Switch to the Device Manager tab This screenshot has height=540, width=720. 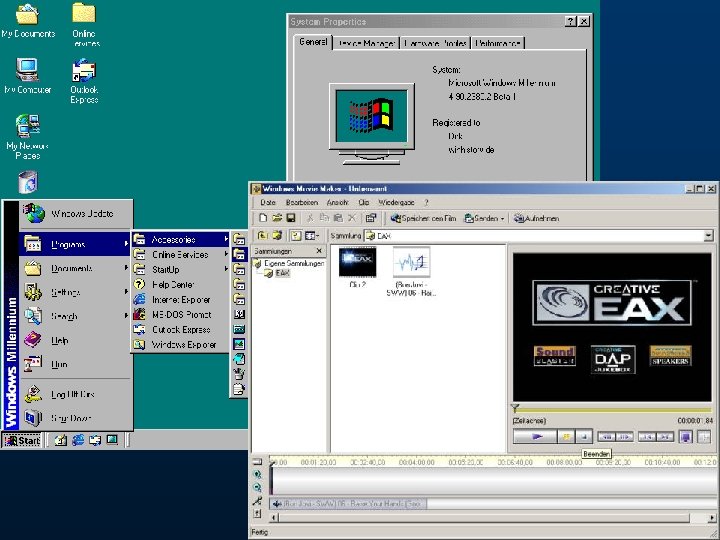click(366, 43)
